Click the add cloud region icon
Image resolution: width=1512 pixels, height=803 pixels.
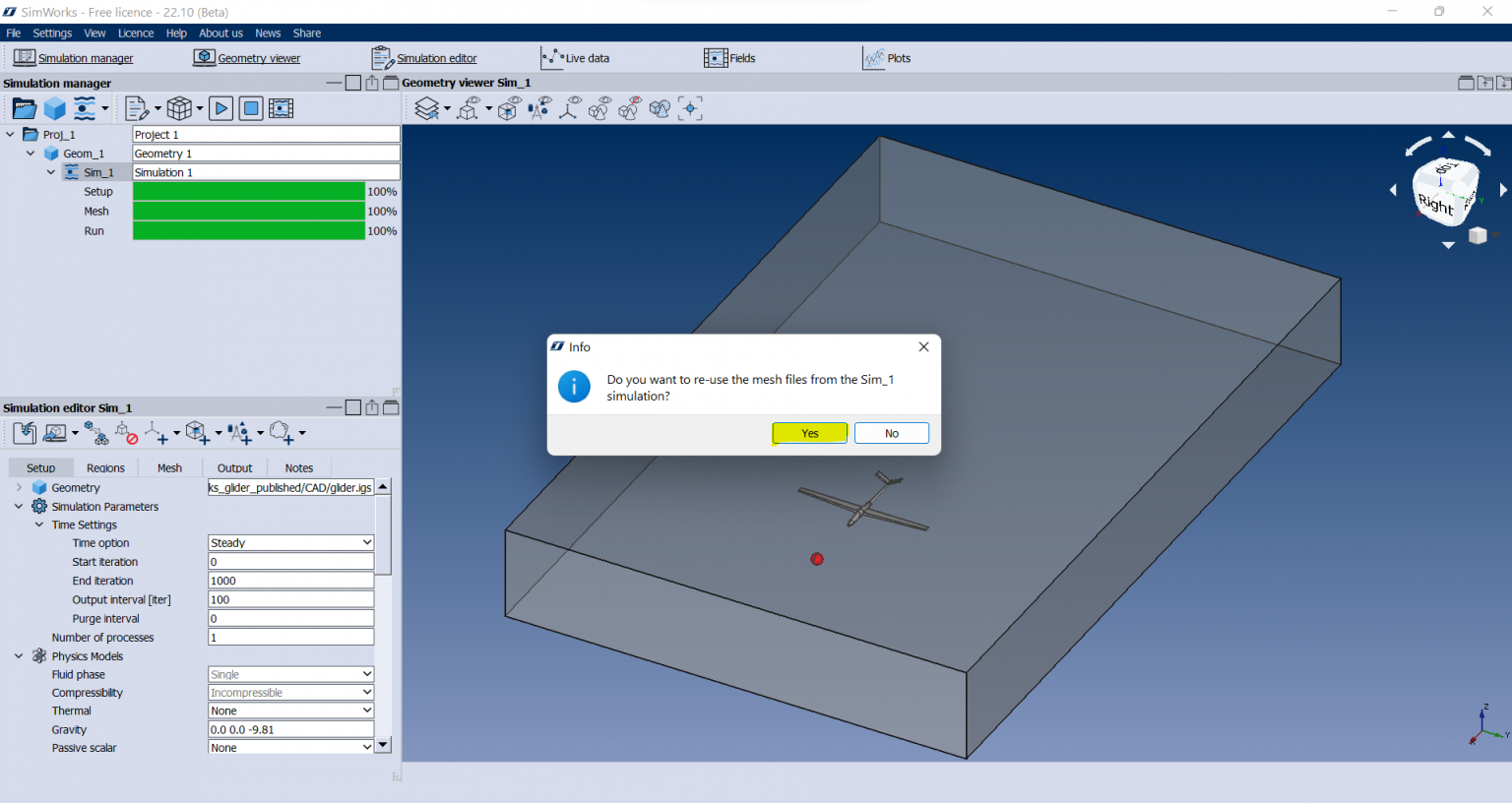tap(282, 432)
